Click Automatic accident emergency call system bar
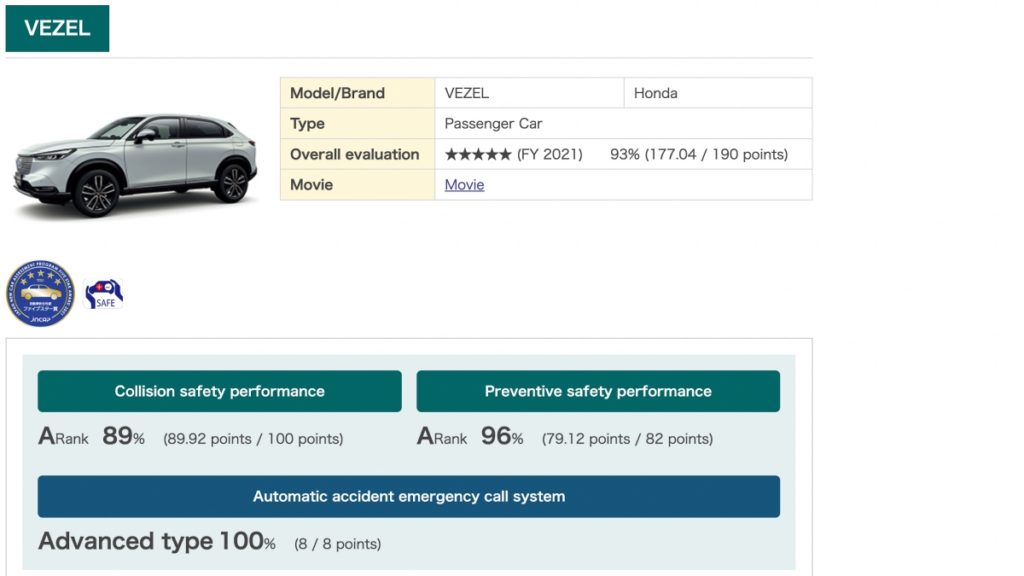Viewport: 1024px width, 576px height. [x=408, y=496]
